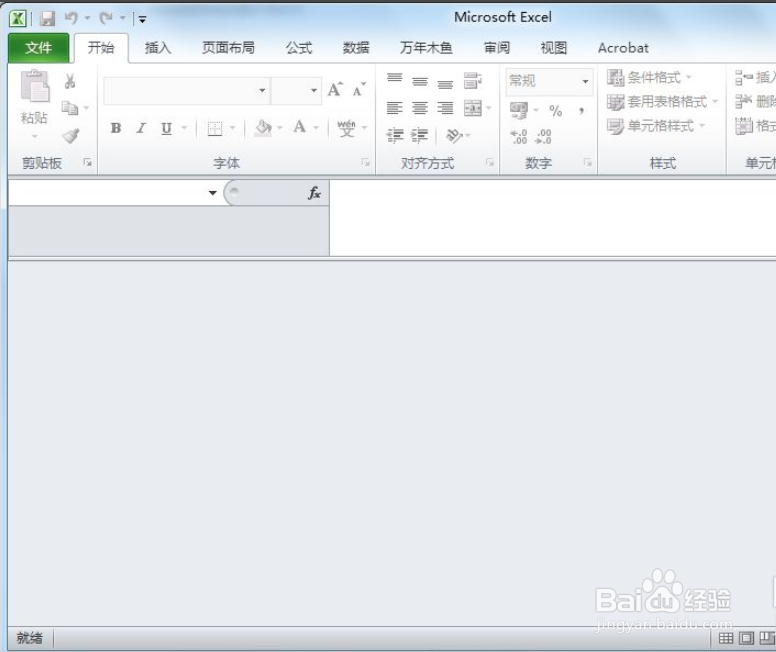This screenshot has height=652, width=776.
Task: Expand the Borders options arrow
Action: [232, 129]
